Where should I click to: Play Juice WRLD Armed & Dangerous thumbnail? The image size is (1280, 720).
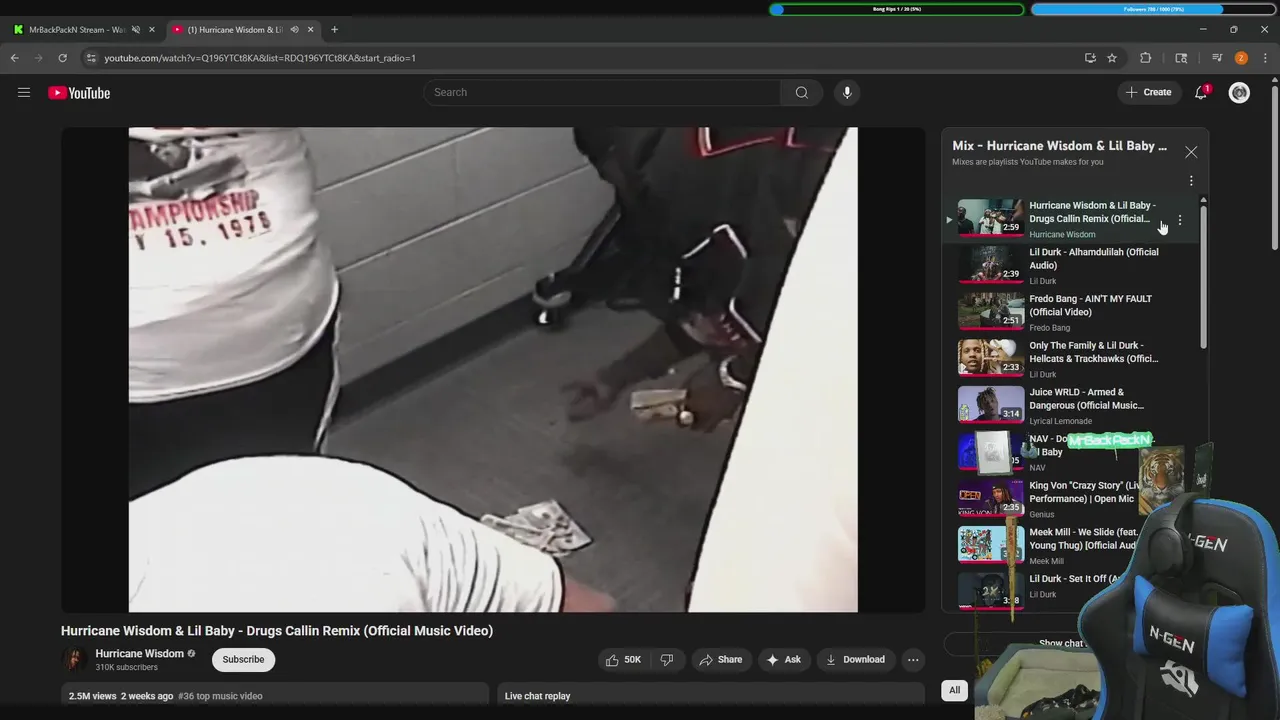pyautogui.click(x=990, y=405)
